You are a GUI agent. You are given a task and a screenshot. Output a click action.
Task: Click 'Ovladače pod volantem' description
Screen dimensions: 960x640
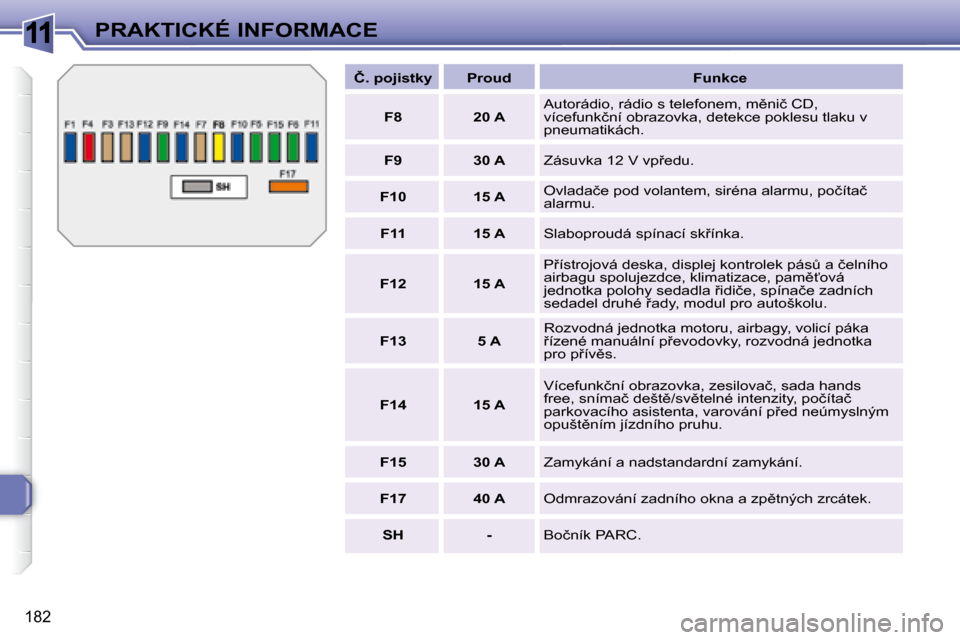[x=705, y=197]
